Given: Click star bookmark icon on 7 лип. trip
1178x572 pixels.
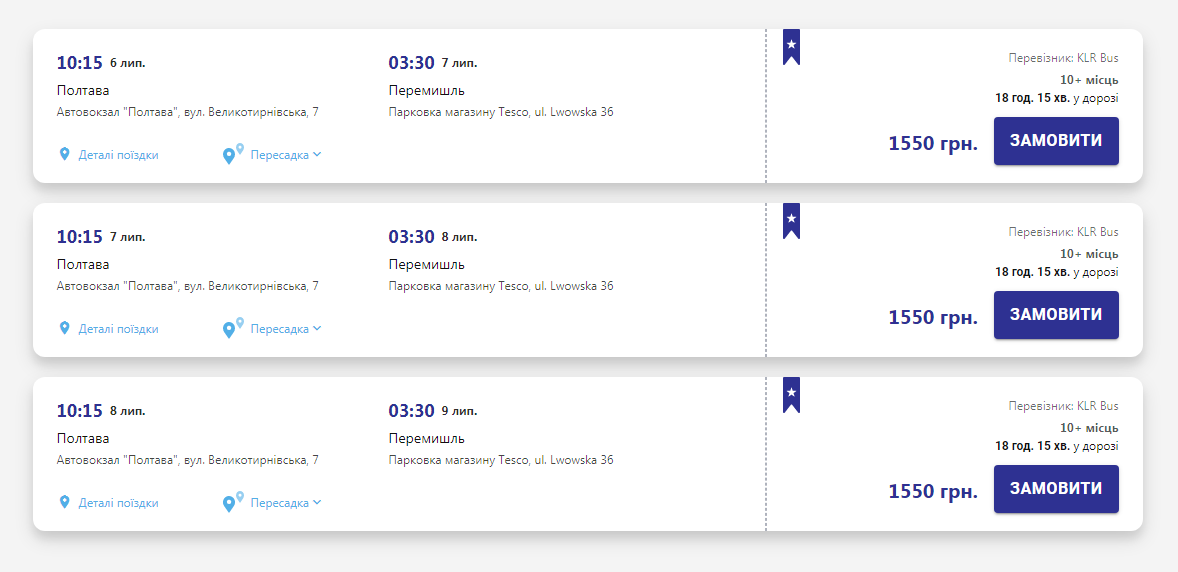Looking at the screenshot, I should (x=791, y=220).
